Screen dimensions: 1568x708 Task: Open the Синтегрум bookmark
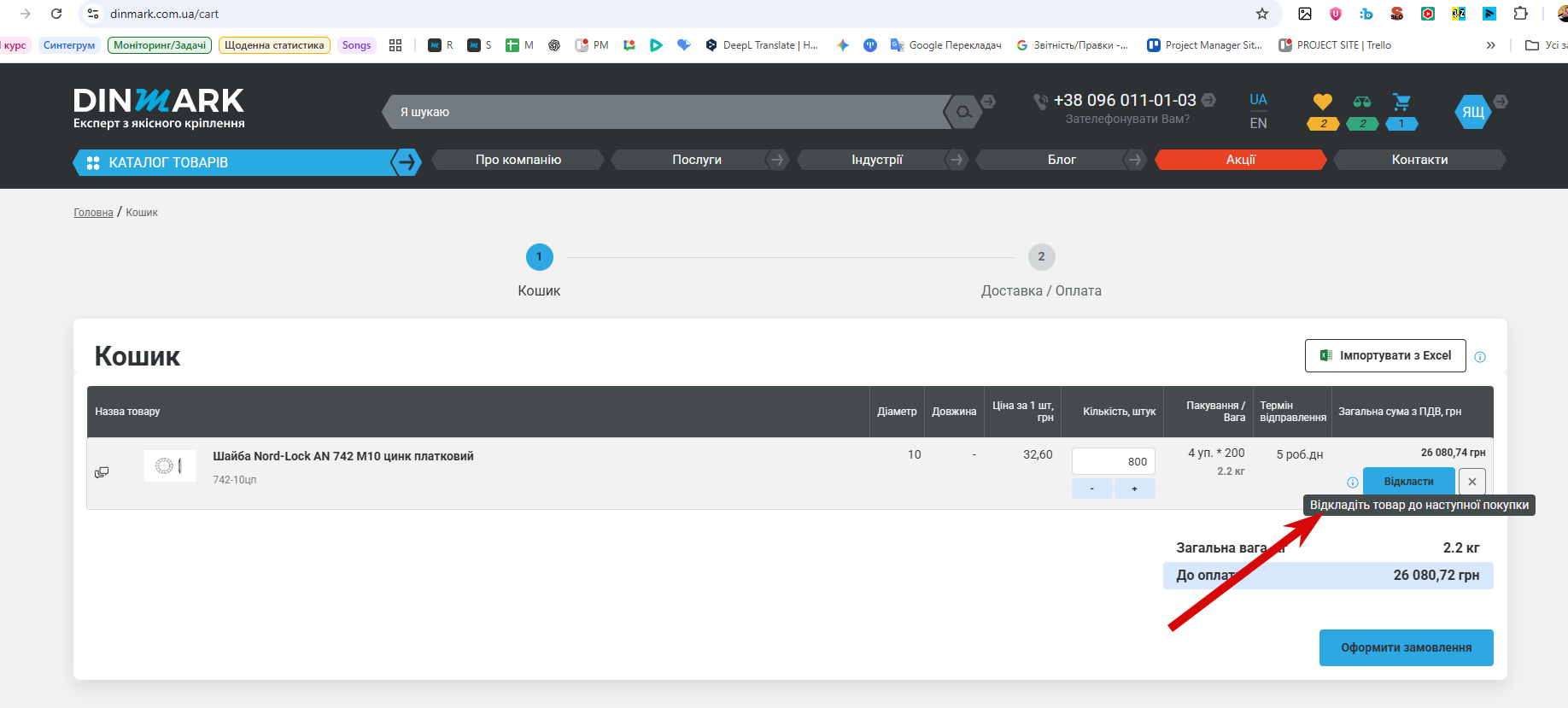click(x=69, y=45)
